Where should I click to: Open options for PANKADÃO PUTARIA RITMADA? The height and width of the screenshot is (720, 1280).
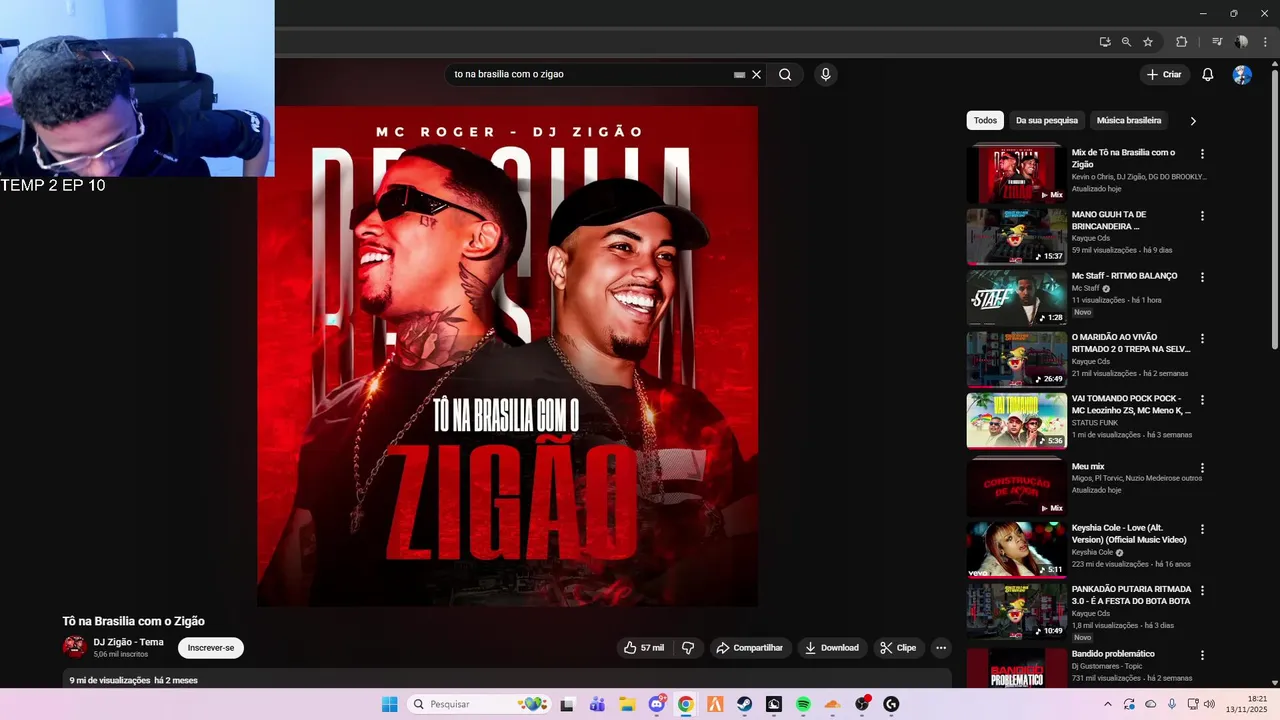click(x=1202, y=591)
